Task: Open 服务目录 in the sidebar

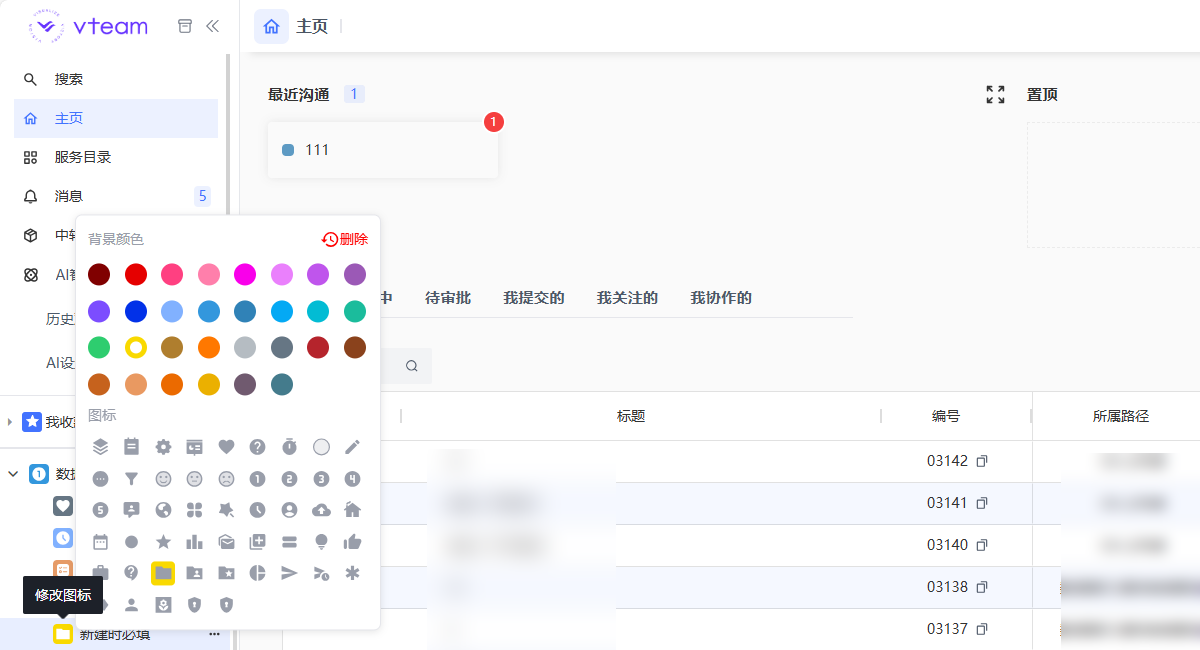Action: [116, 157]
